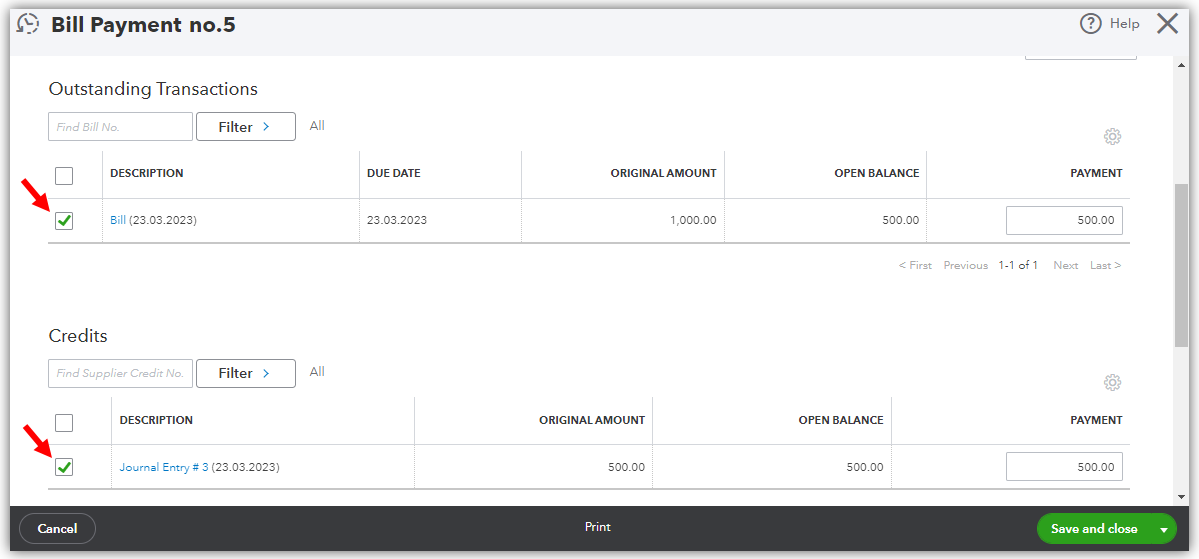Click the vertical scrollbar thumb
This screenshot has height=559, width=1199.
(1182, 265)
